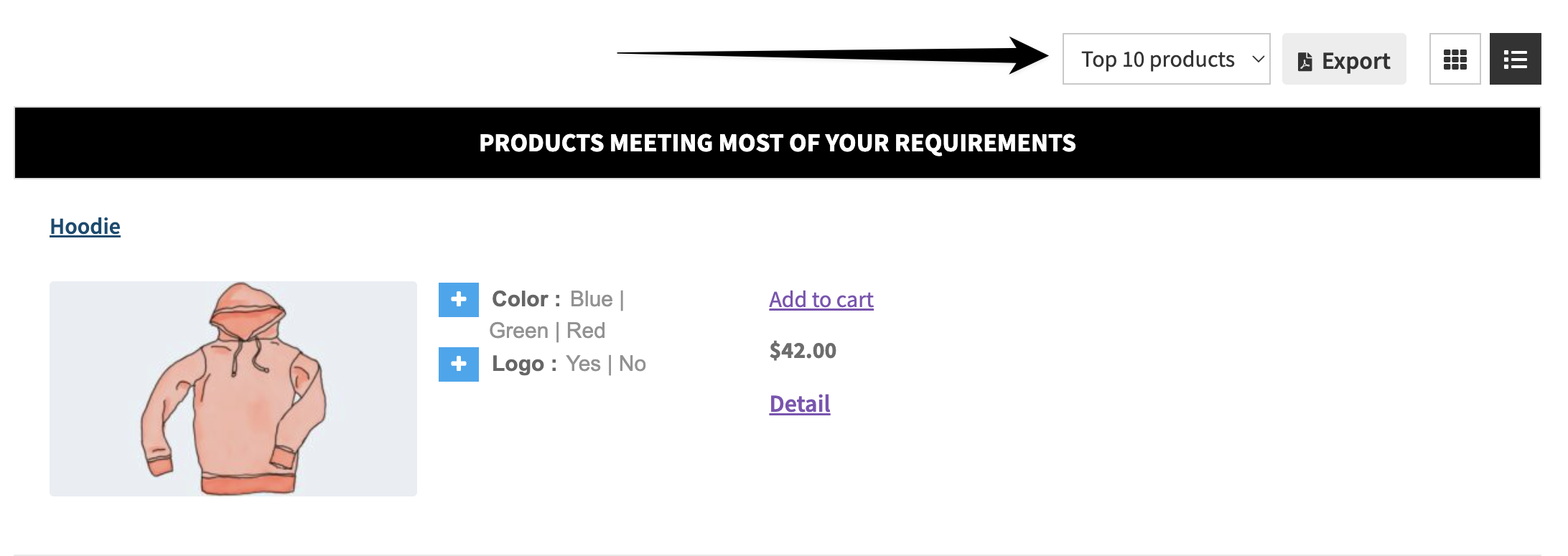This screenshot has height=556, width=1568.
Task: Click the $42.00 price text
Action: [x=803, y=351]
